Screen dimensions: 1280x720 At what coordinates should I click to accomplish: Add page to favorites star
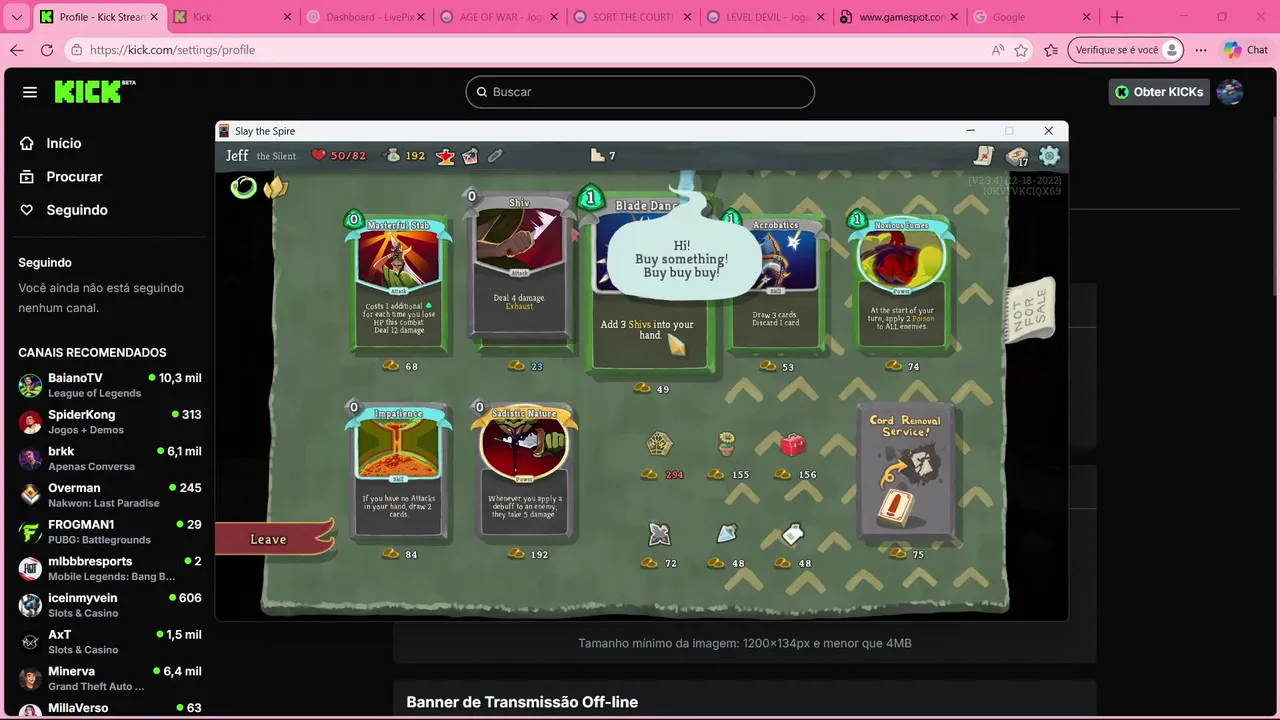click(1021, 50)
